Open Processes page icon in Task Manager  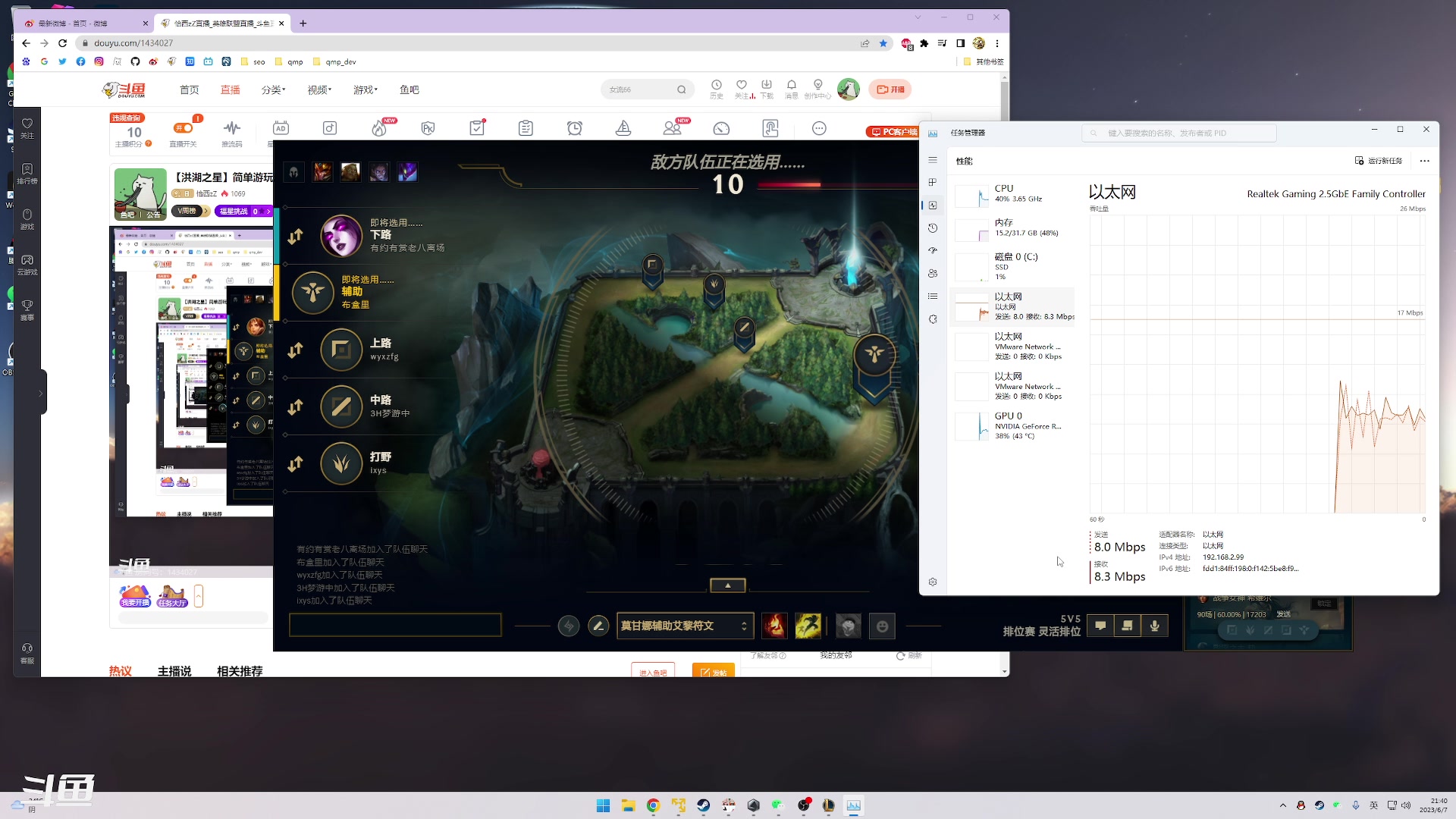click(933, 182)
